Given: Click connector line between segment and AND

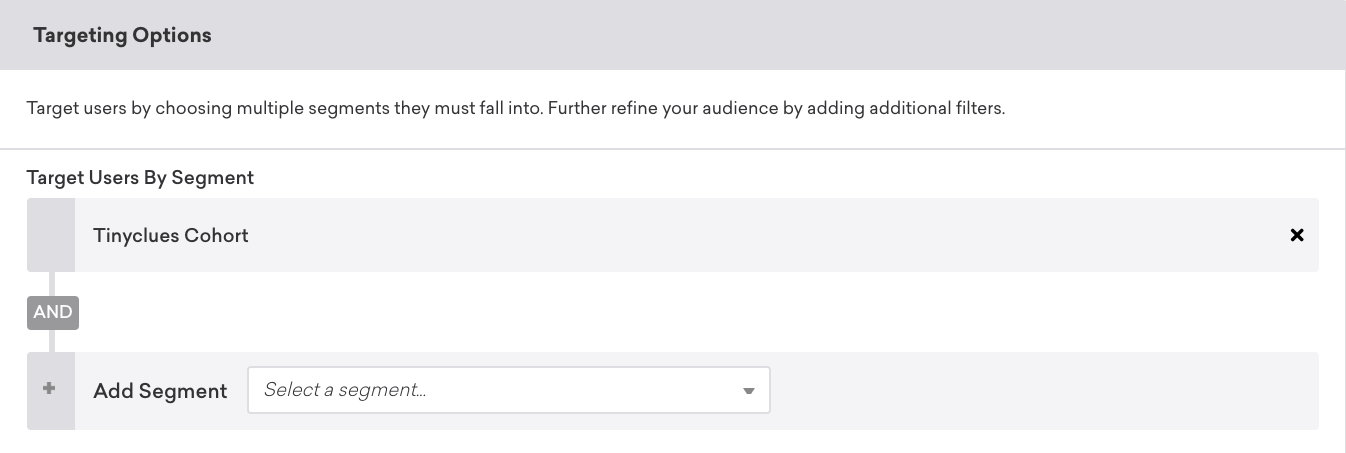Looking at the screenshot, I should [52, 283].
